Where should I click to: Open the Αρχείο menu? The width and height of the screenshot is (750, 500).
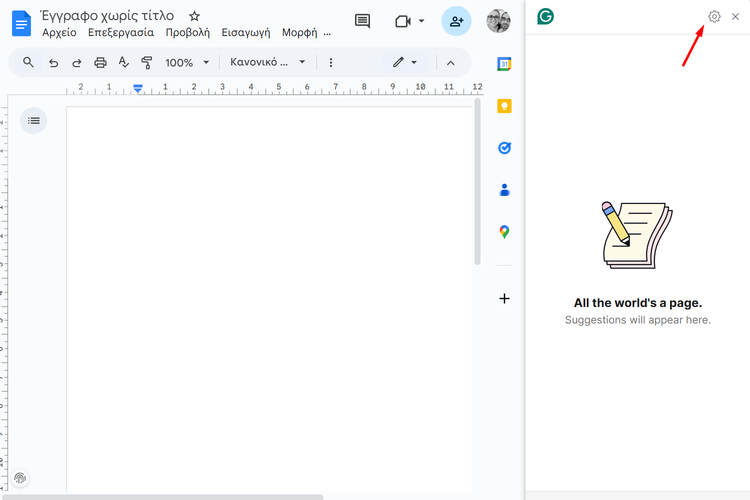(x=59, y=32)
